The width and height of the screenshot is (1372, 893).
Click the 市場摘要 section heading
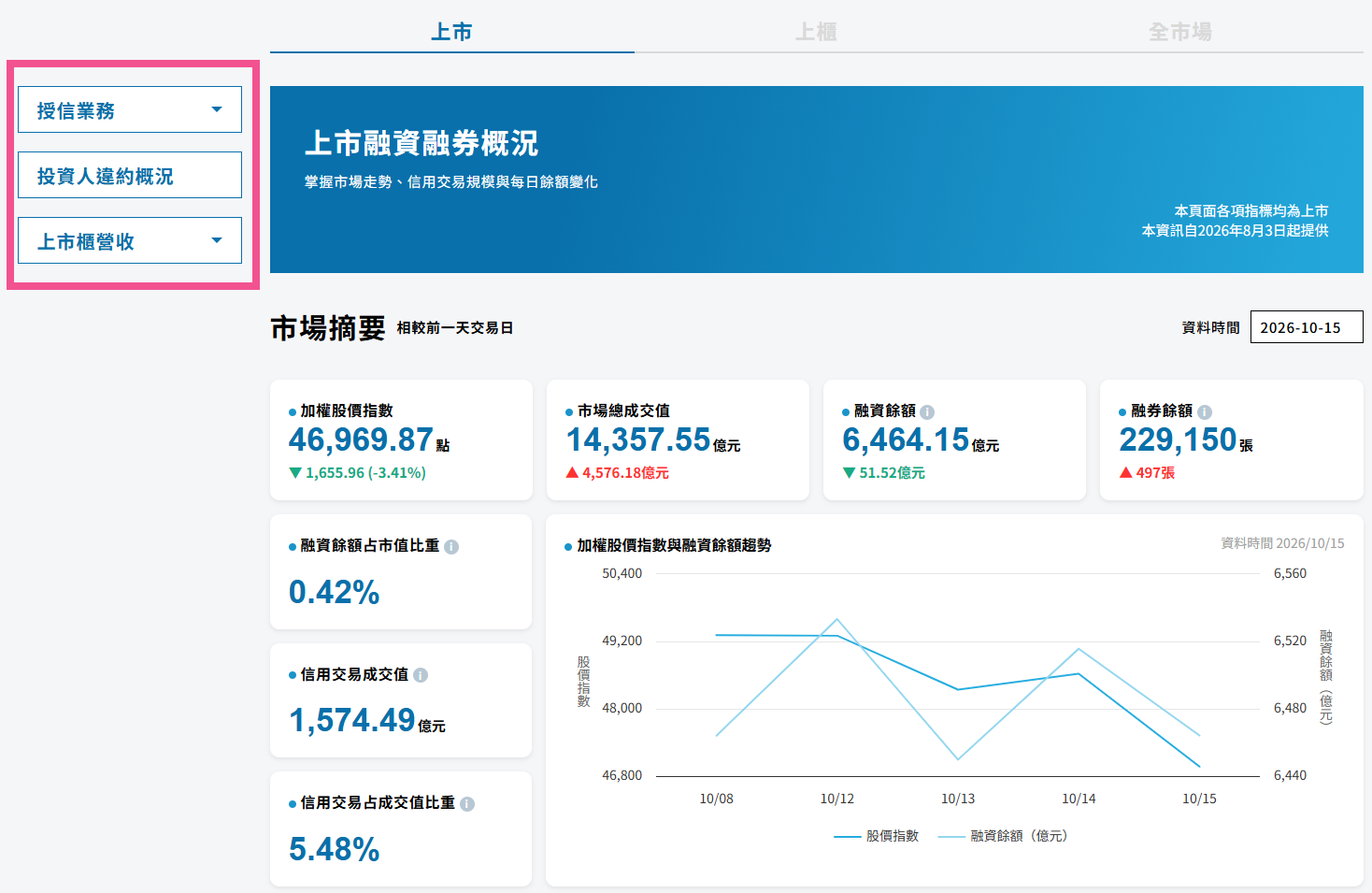click(x=328, y=328)
